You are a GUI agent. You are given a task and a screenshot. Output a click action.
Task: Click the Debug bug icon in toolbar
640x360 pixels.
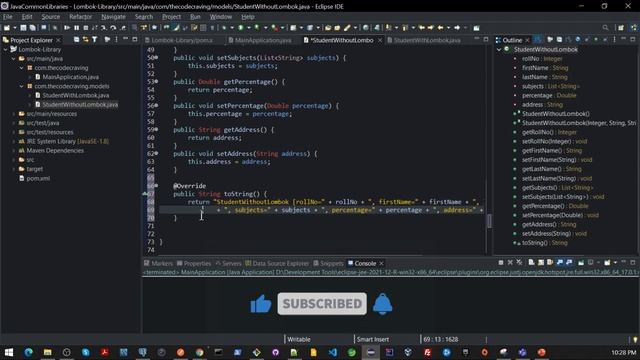[224, 28]
